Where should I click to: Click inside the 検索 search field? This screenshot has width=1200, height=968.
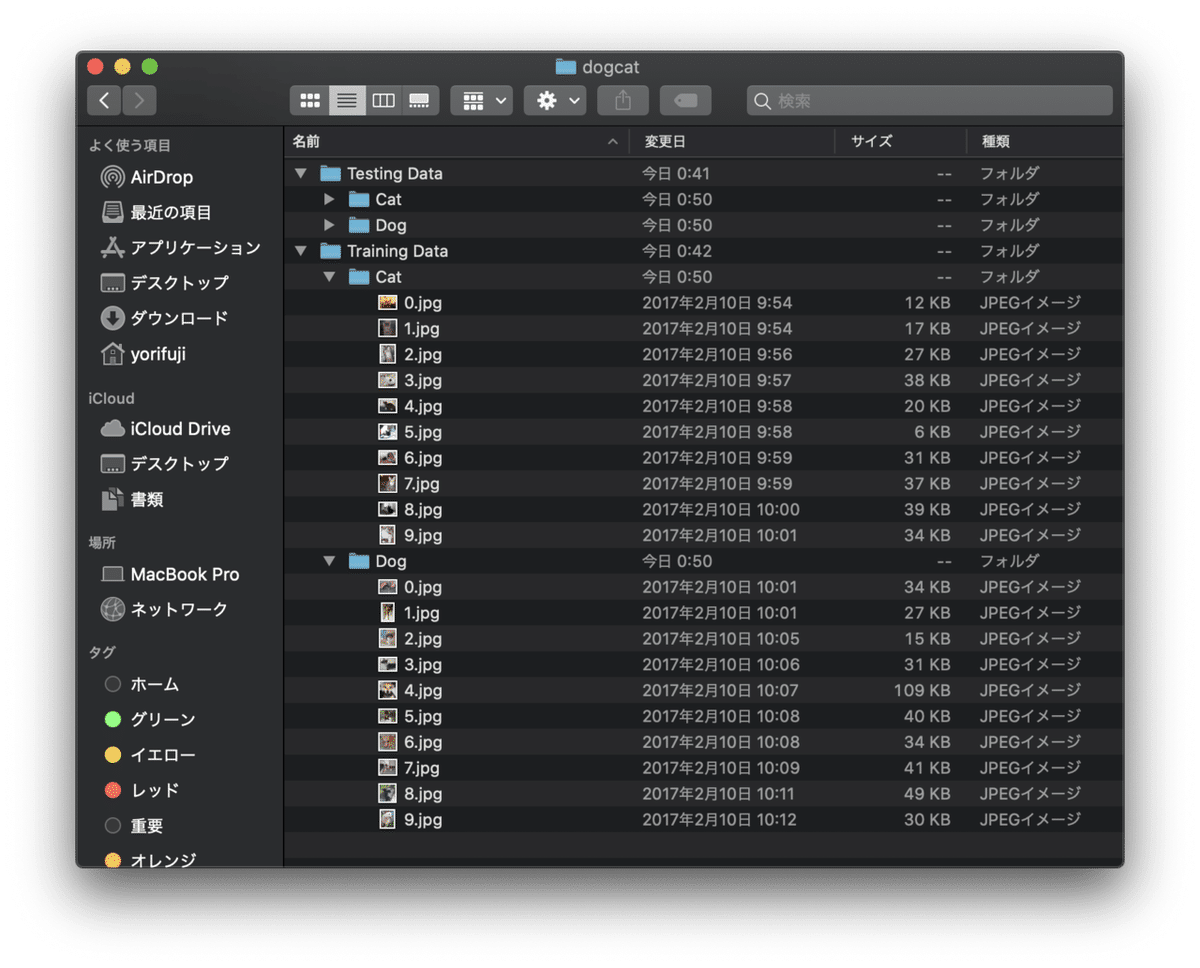point(930,100)
